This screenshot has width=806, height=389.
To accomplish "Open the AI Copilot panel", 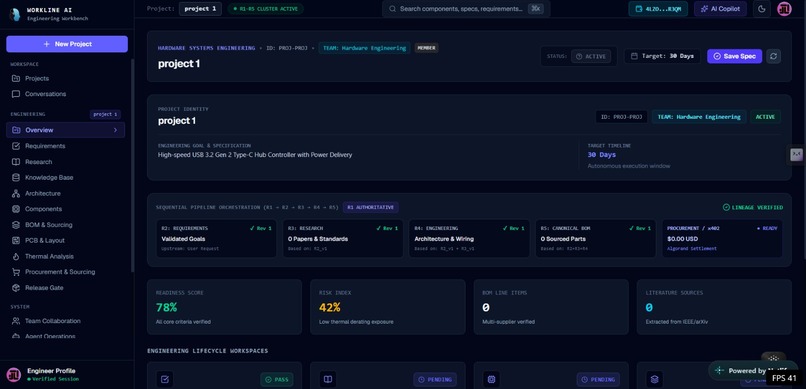I will tap(720, 9).
